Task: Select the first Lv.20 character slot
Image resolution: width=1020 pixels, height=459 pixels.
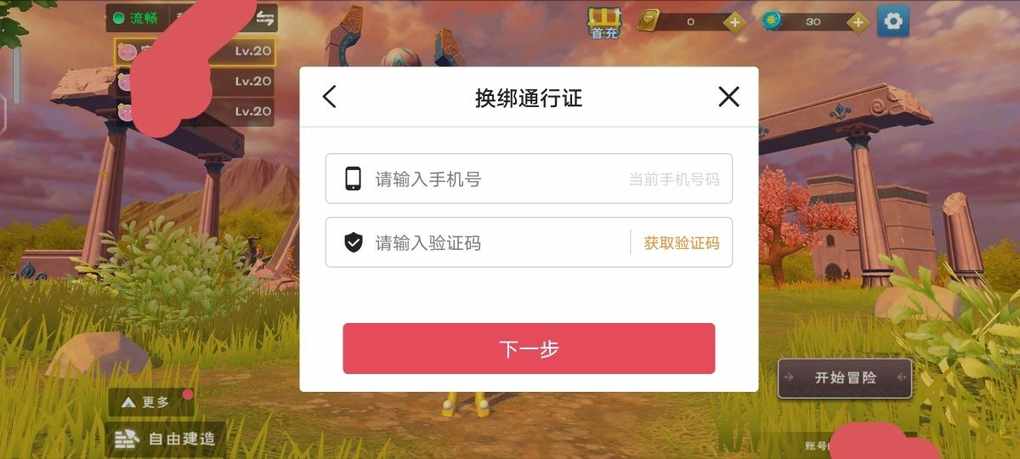Action: [x=195, y=51]
